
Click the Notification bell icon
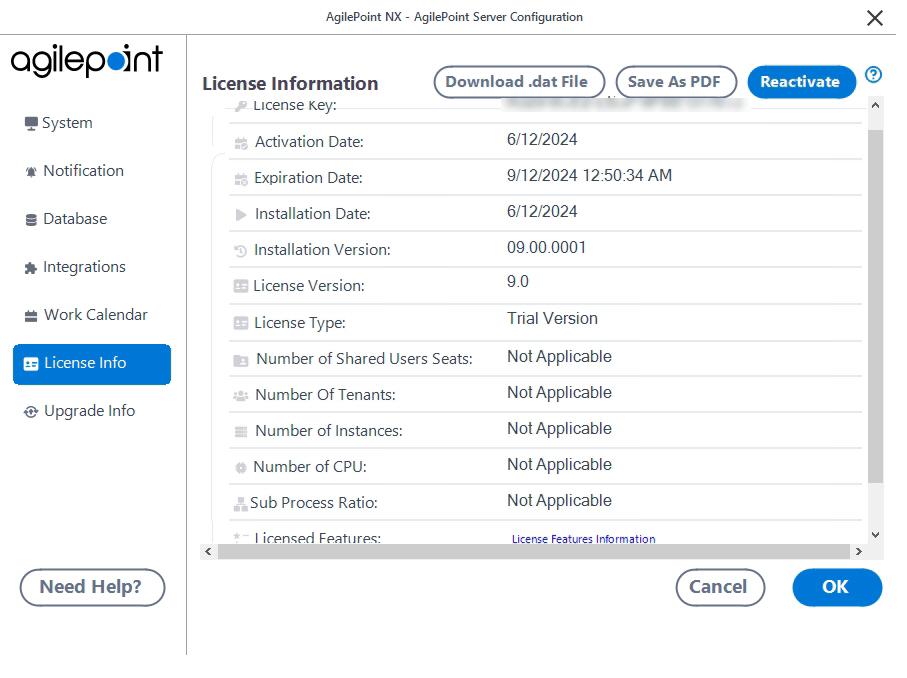click(31, 172)
